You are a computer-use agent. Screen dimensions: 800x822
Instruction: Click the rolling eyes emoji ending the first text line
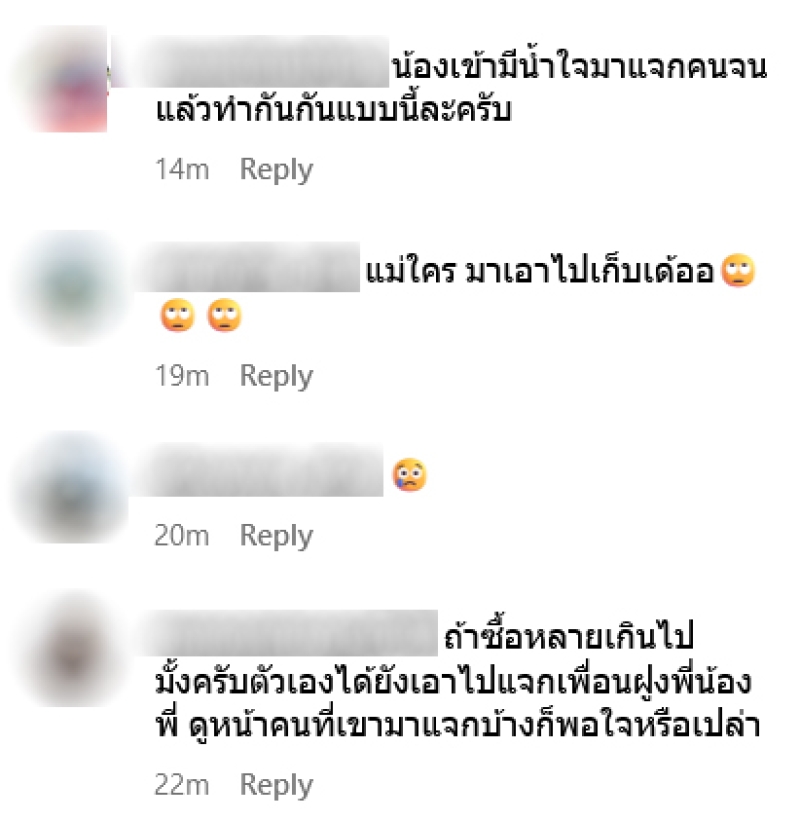coord(738,271)
